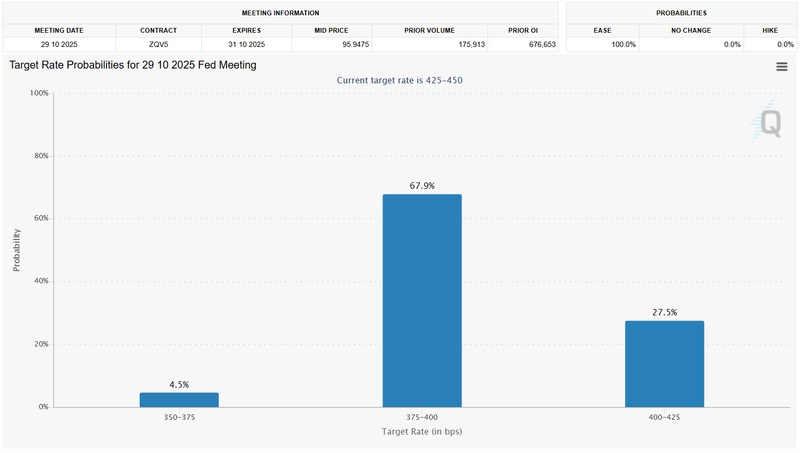The image size is (800, 453).
Task: Click the 27.5% data label
Action: pos(664,312)
